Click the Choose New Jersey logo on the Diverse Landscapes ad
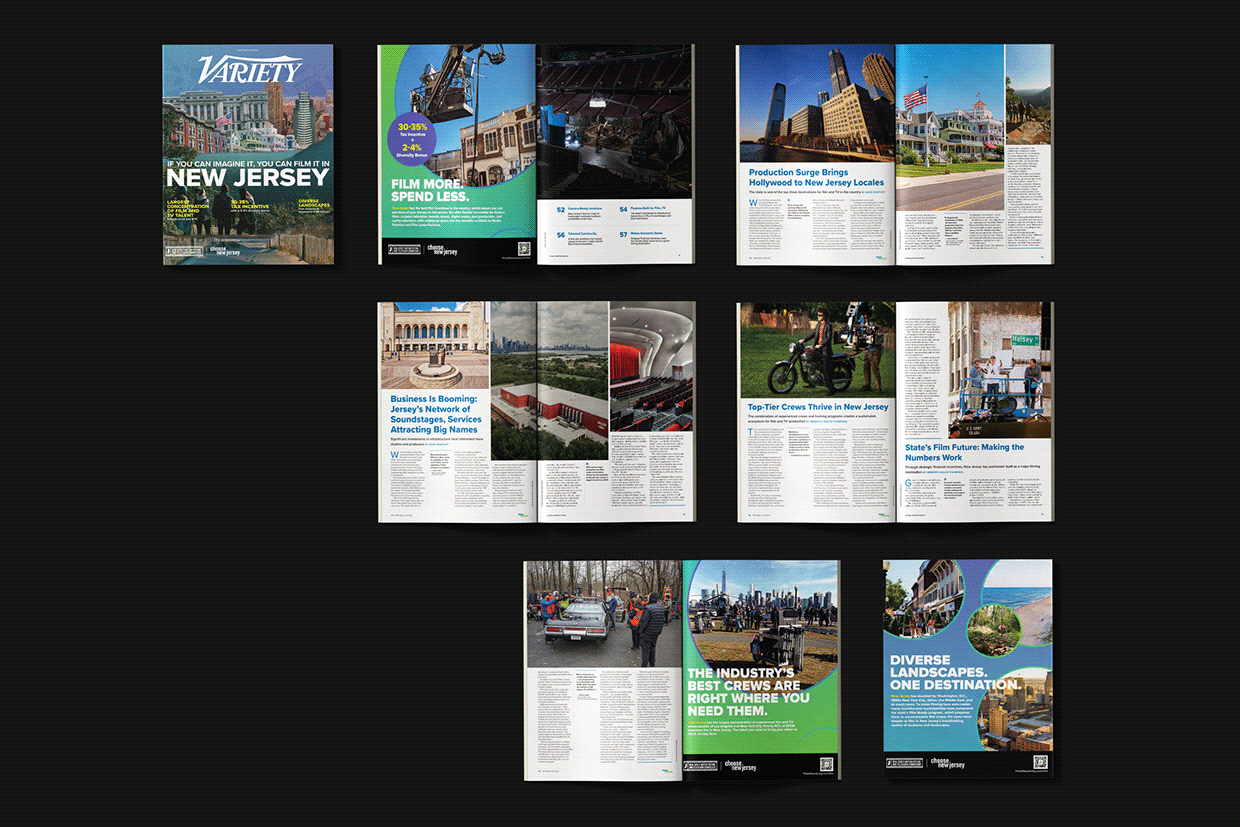 coord(948,764)
